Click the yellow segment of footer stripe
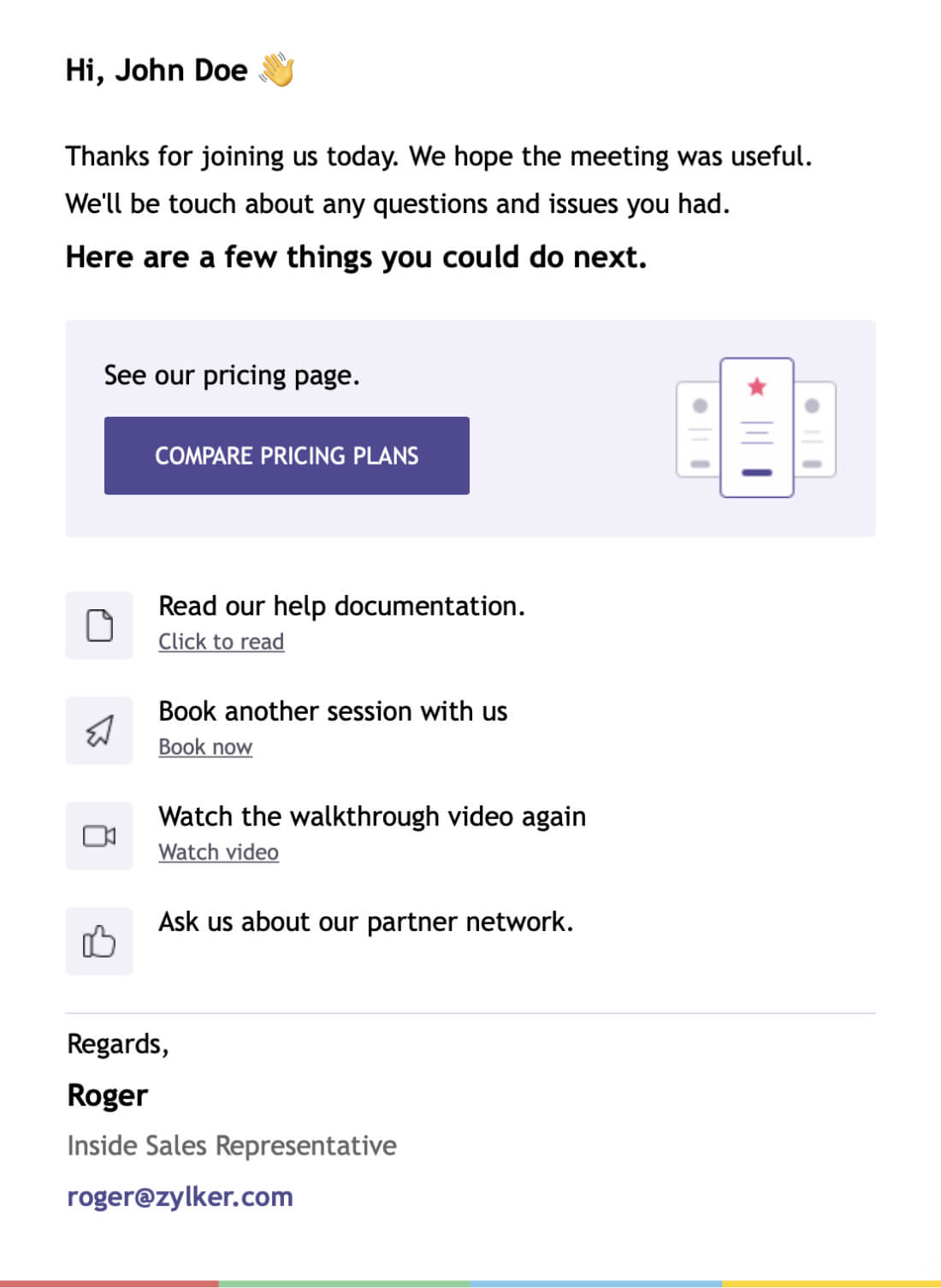The image size is (941, 1288). (x=832, y=1284)
